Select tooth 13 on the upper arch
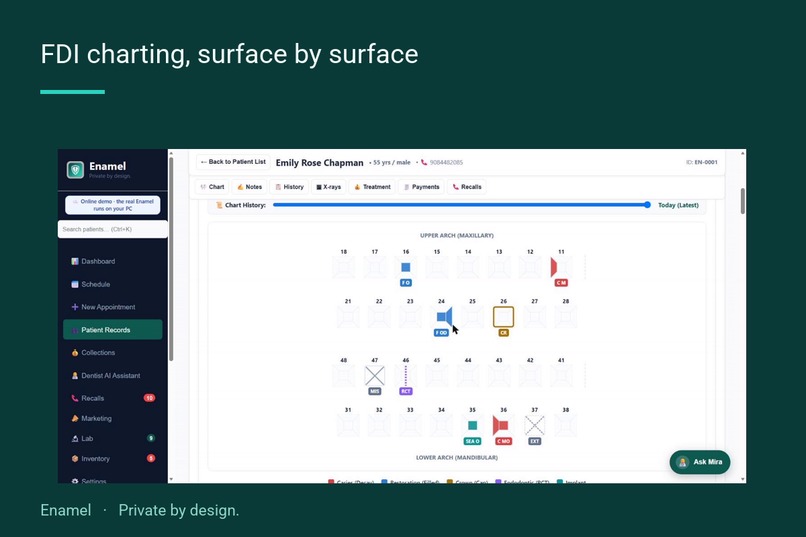This screenshot has height=537, width=806. coord(499,267)
